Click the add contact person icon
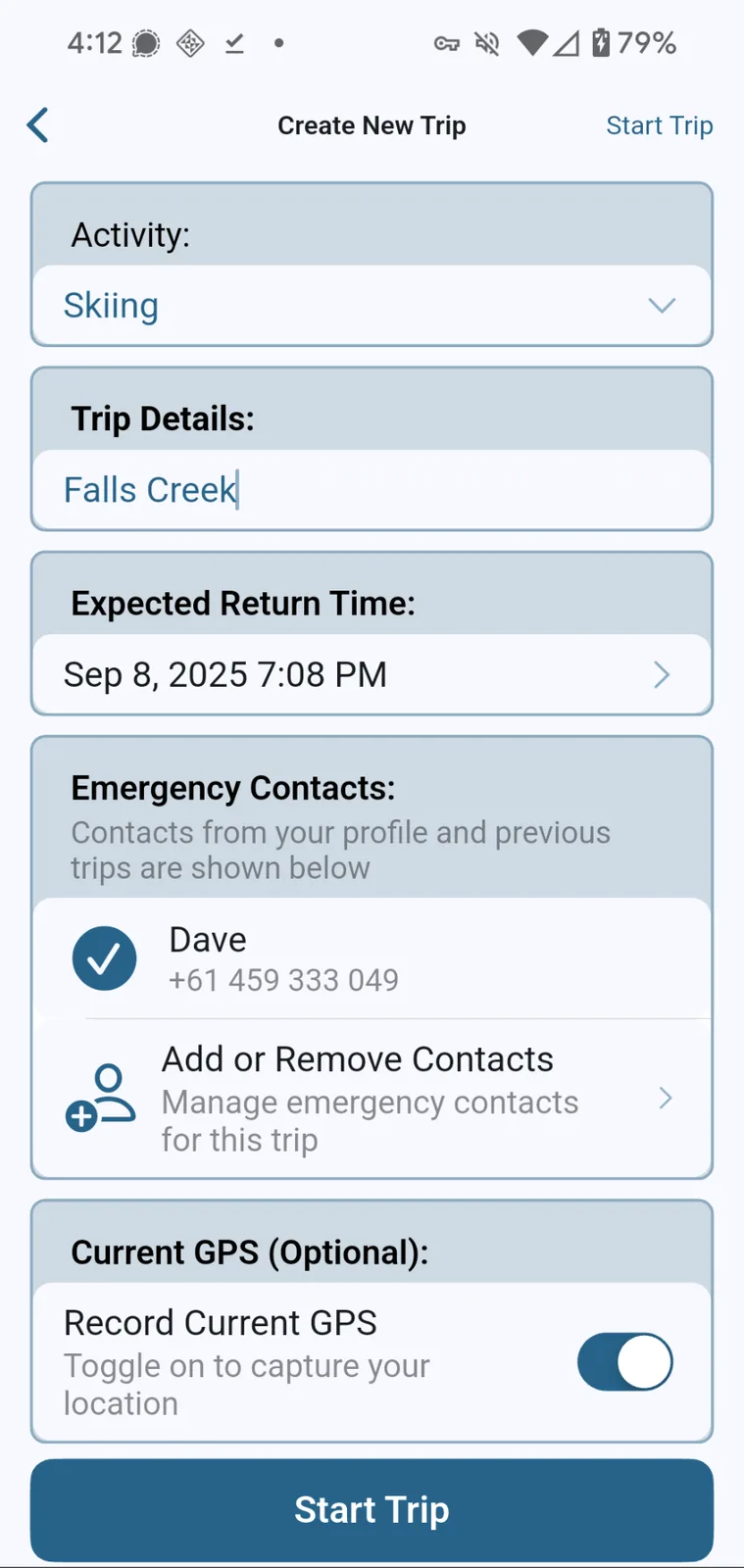Viewport: 744px width, 1568px height. (x=100, y=1098)
